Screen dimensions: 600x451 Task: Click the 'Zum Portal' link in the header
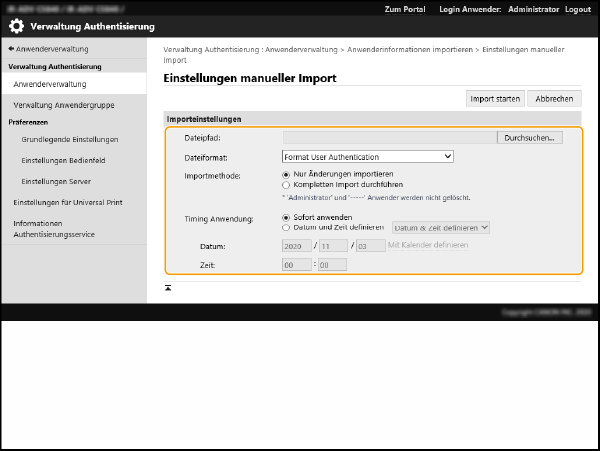point(405,9)
